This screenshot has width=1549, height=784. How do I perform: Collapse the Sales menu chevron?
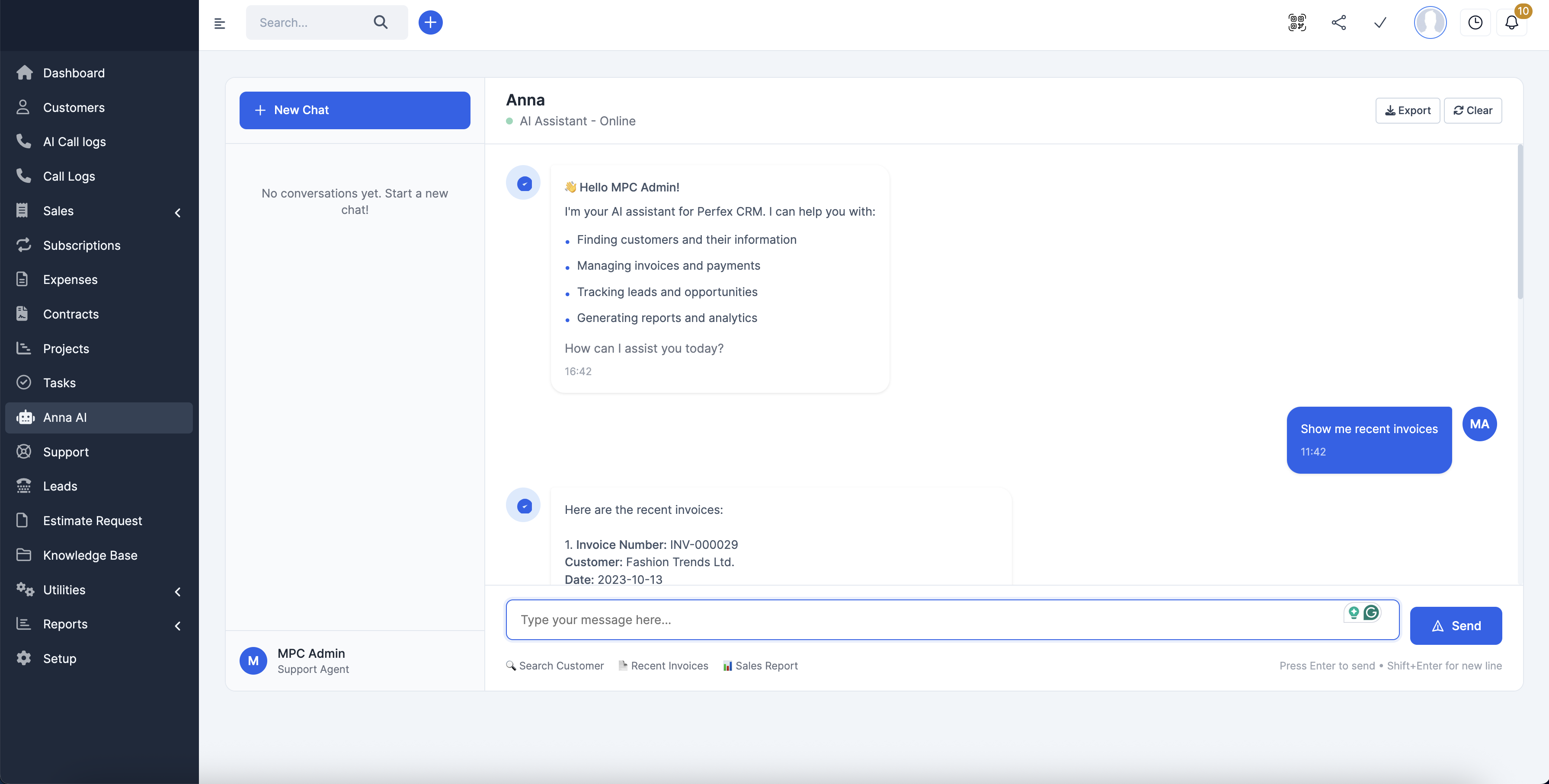[x=177, y=213]
